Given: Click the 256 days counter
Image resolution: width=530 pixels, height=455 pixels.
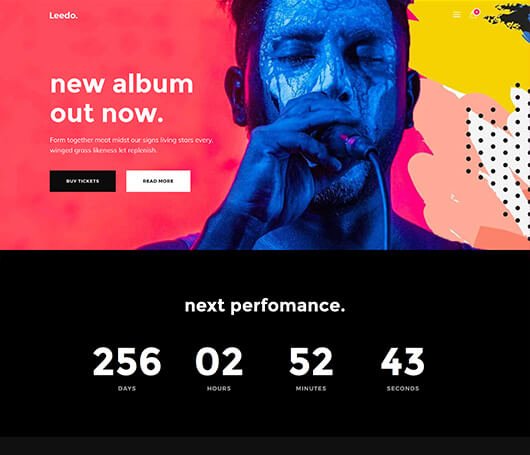Looking at the screenshot, I should tap(127, 361).
